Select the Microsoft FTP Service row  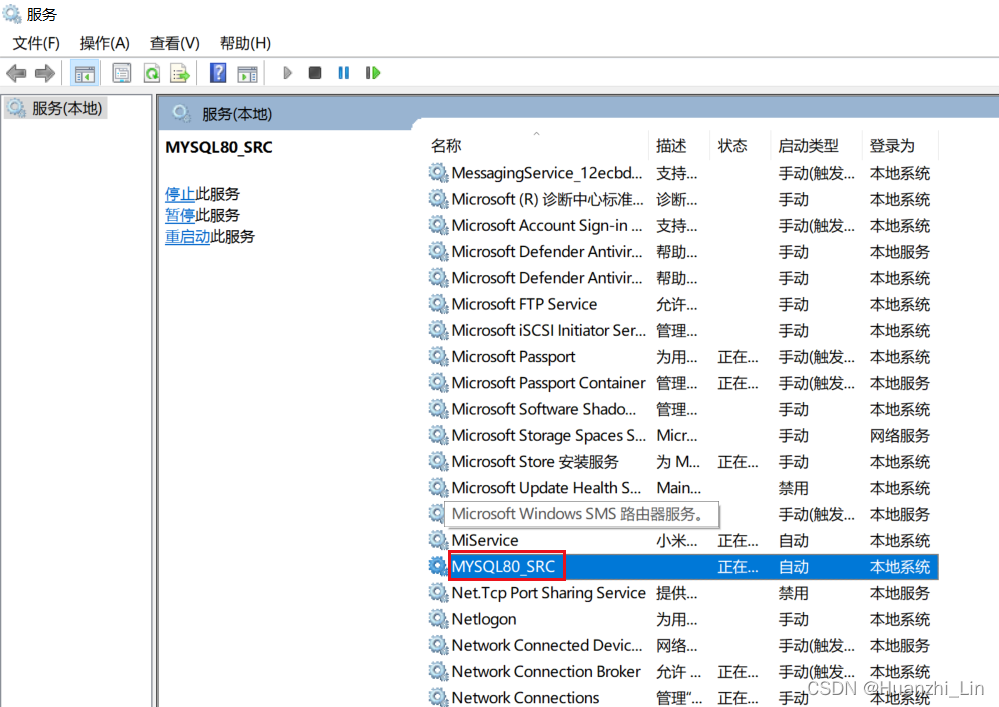pos(682,304)
